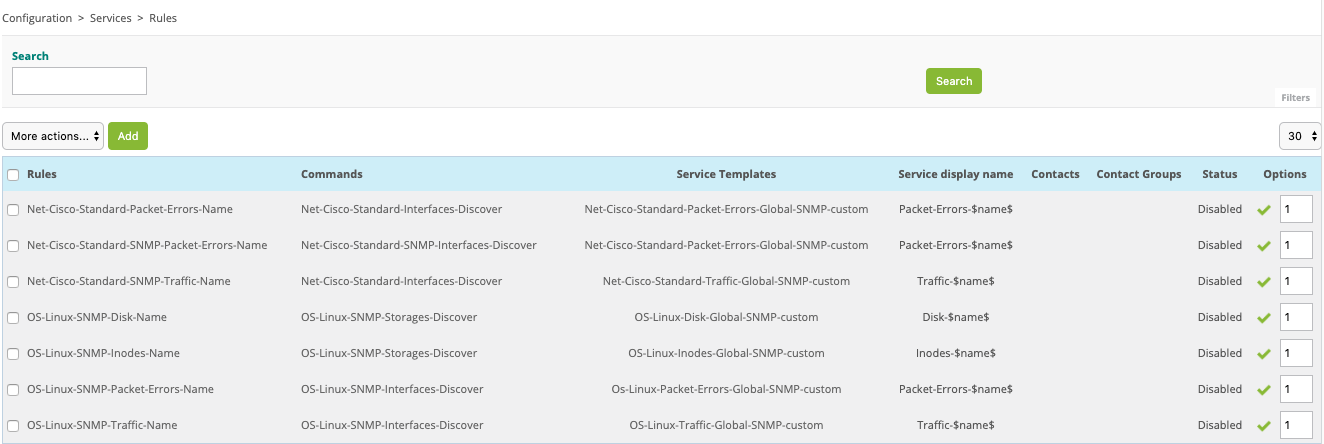
Task: Click the green Add button
Action: click(128, 136)
